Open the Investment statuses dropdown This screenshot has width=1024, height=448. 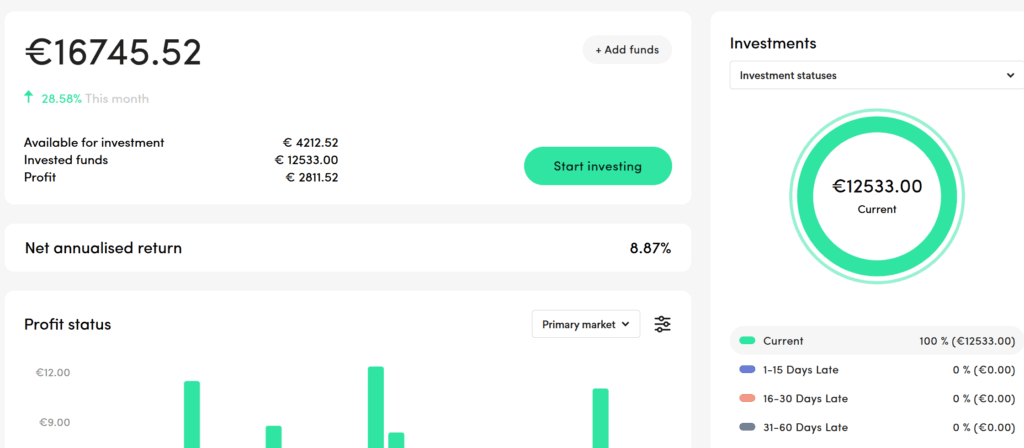876,75
